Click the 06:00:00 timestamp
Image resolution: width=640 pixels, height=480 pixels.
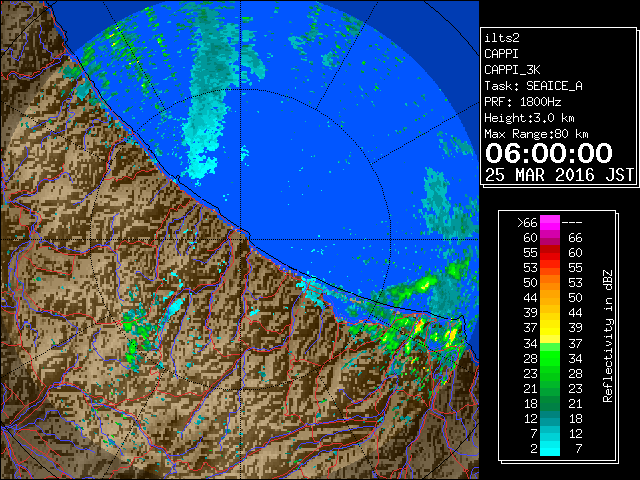(549, 153)
